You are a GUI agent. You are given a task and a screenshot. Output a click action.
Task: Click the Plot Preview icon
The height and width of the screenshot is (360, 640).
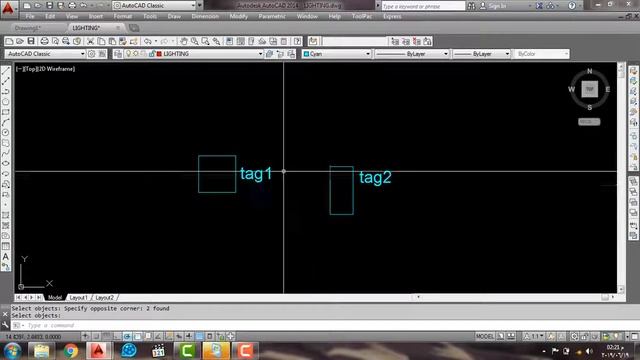(55, 41)
